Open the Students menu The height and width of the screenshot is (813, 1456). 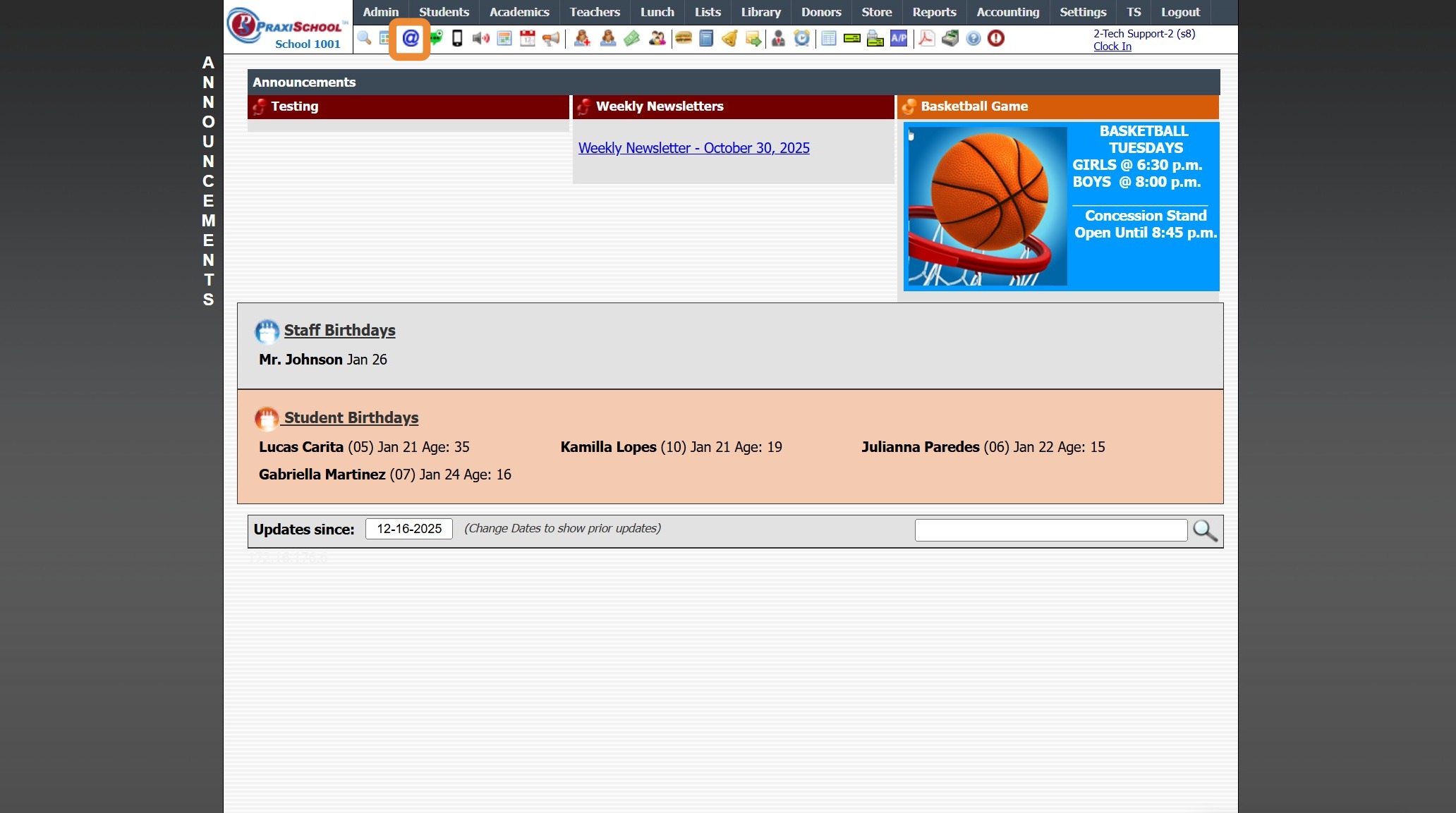click(444, 12)
